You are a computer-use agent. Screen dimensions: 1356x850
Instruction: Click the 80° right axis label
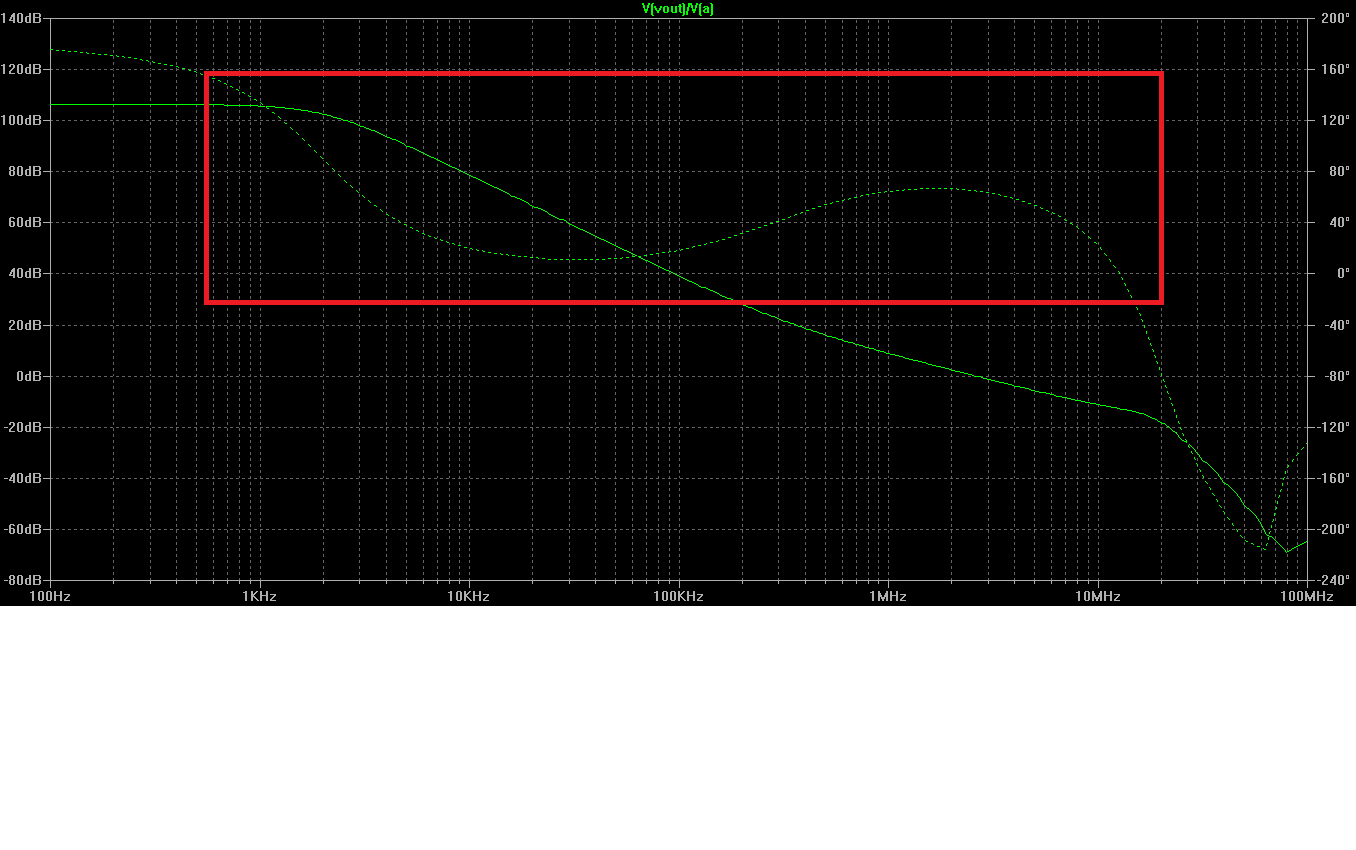1339,171
